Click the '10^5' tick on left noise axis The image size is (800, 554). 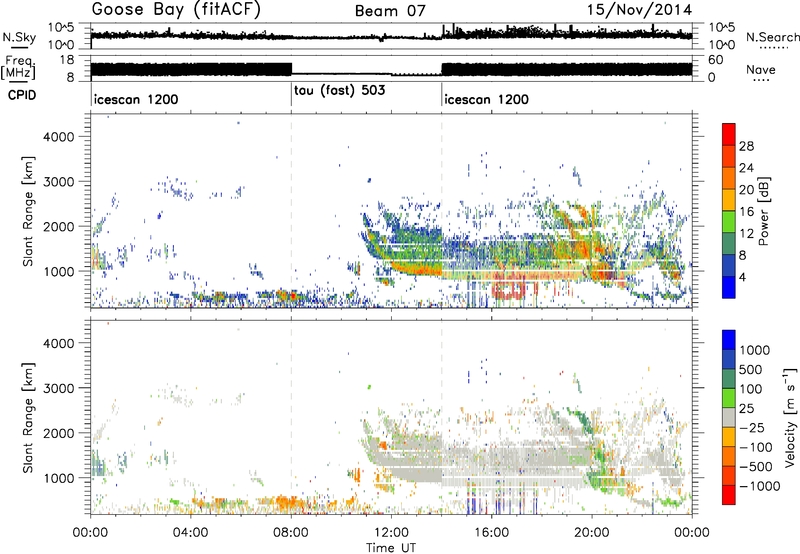point(61,27)
